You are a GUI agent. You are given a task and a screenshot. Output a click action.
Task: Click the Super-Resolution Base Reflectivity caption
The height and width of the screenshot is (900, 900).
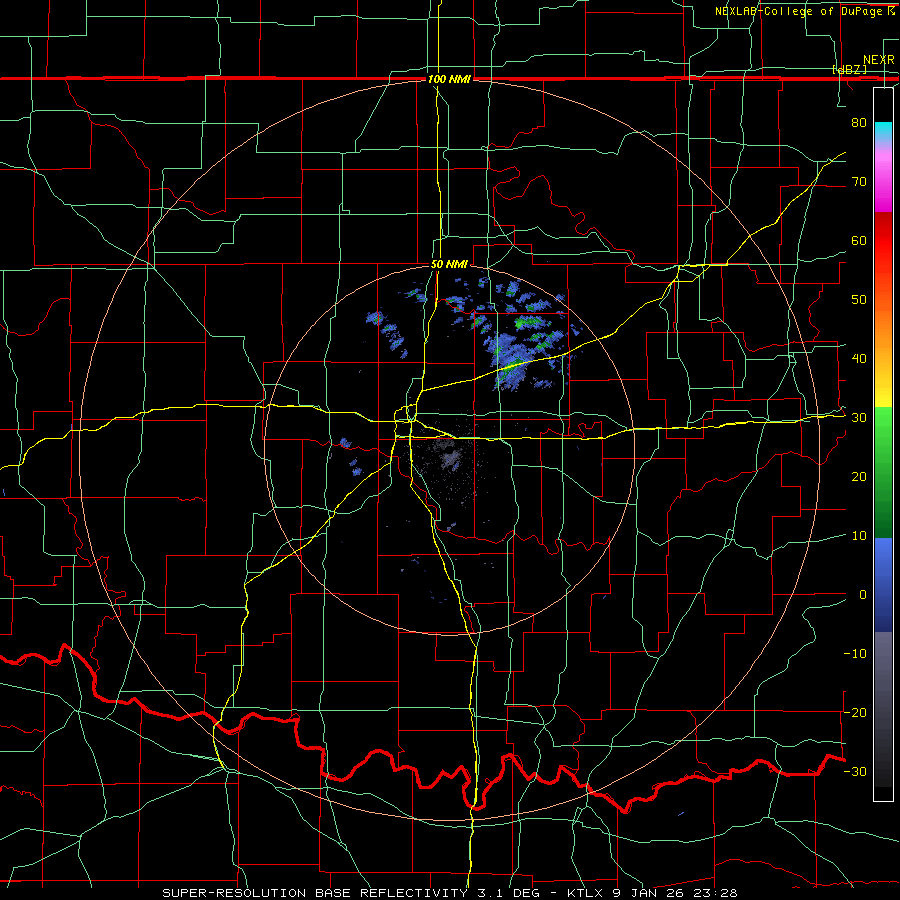(x=449, y=893)
